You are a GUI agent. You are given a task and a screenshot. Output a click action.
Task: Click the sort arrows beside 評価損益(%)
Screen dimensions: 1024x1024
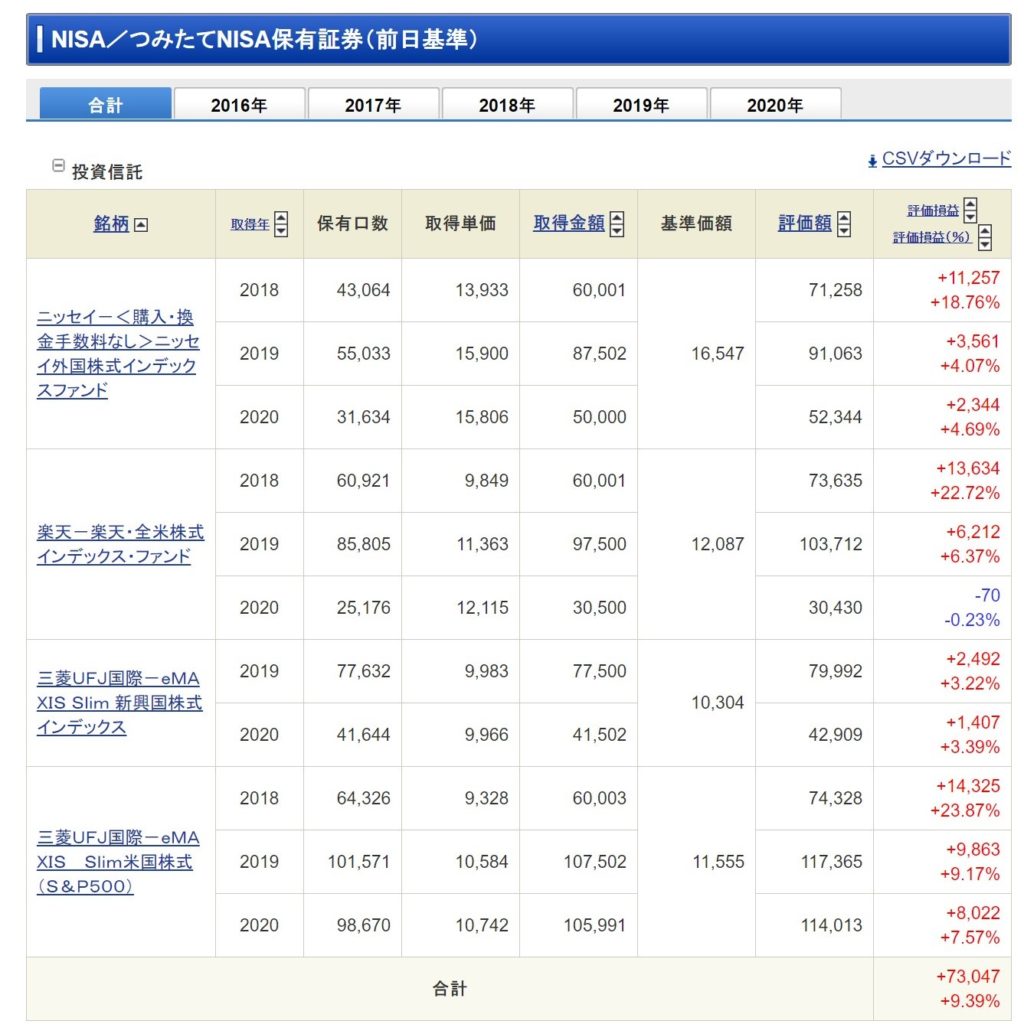tap(985, 238)
